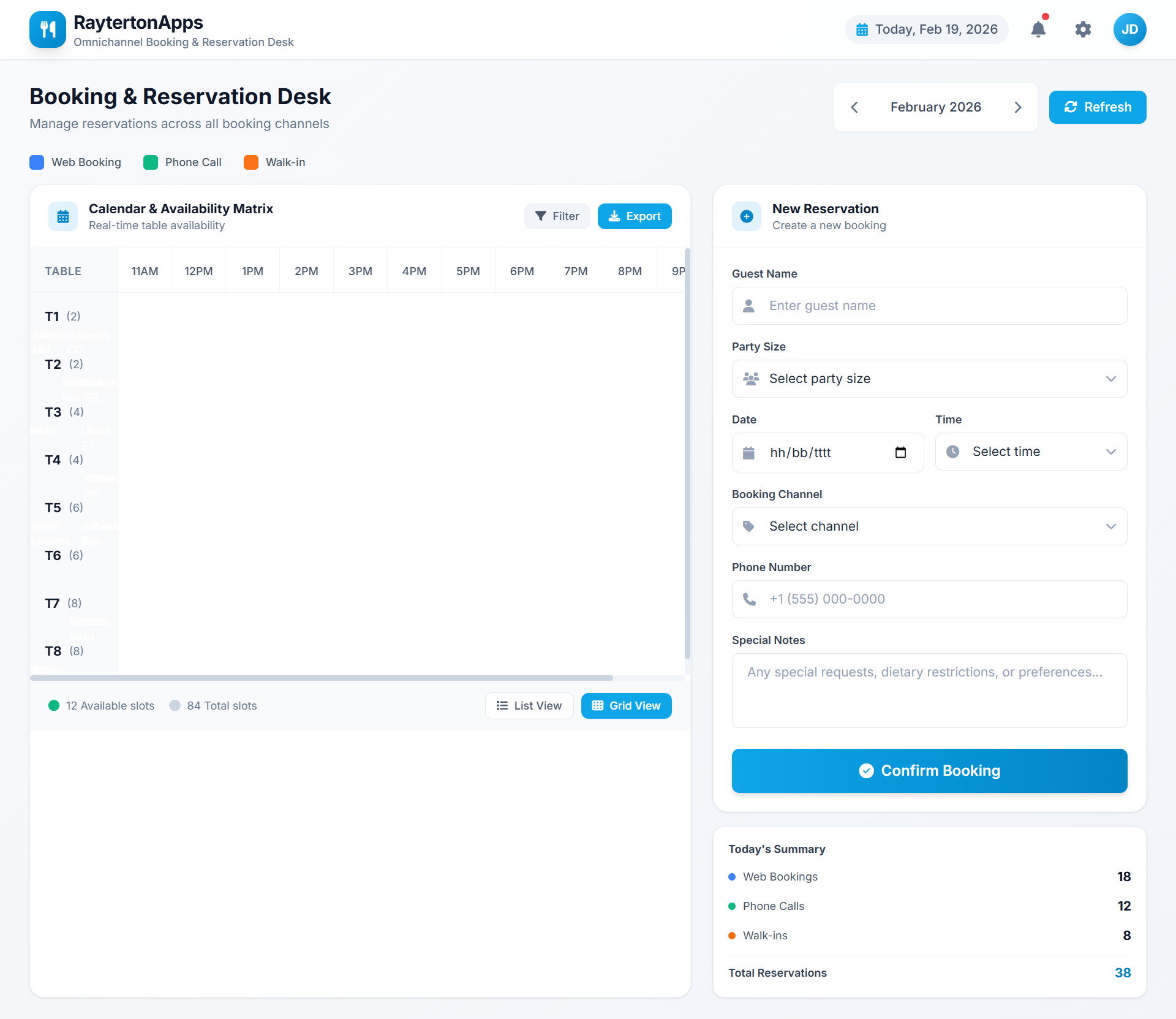Click the Enter guest name field
1176x1019 pixels.
point(929,305)
